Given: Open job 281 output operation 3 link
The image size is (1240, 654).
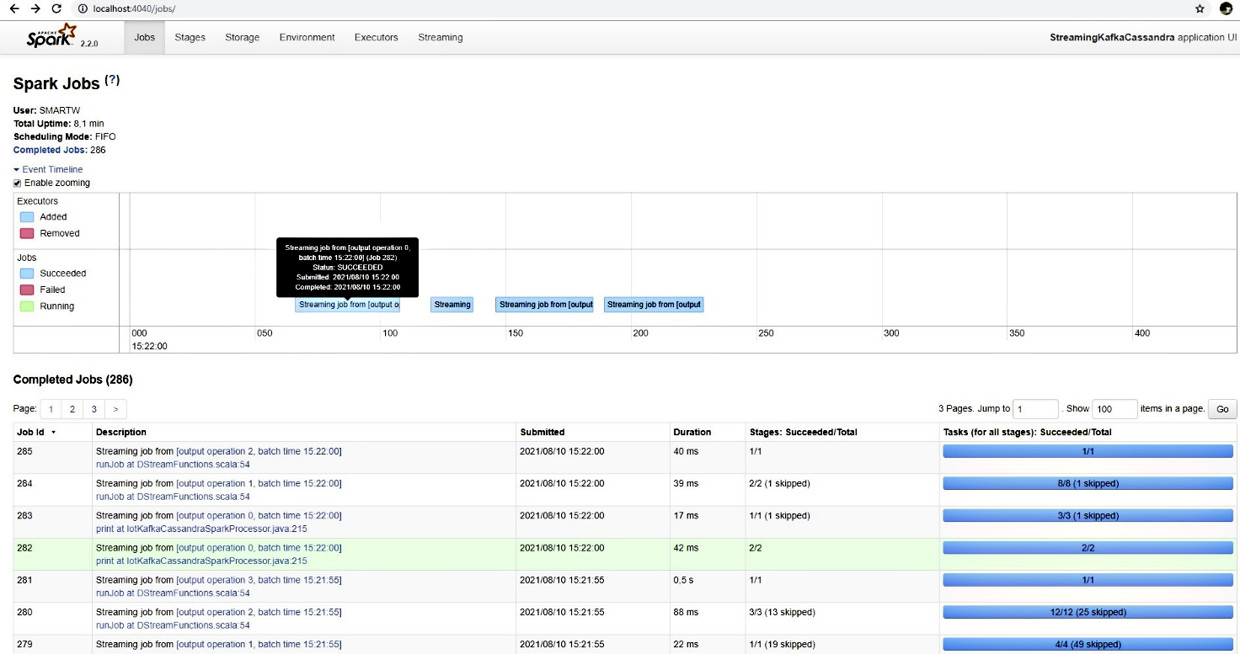Looking at the screenshot, I should tap(259, 580).
